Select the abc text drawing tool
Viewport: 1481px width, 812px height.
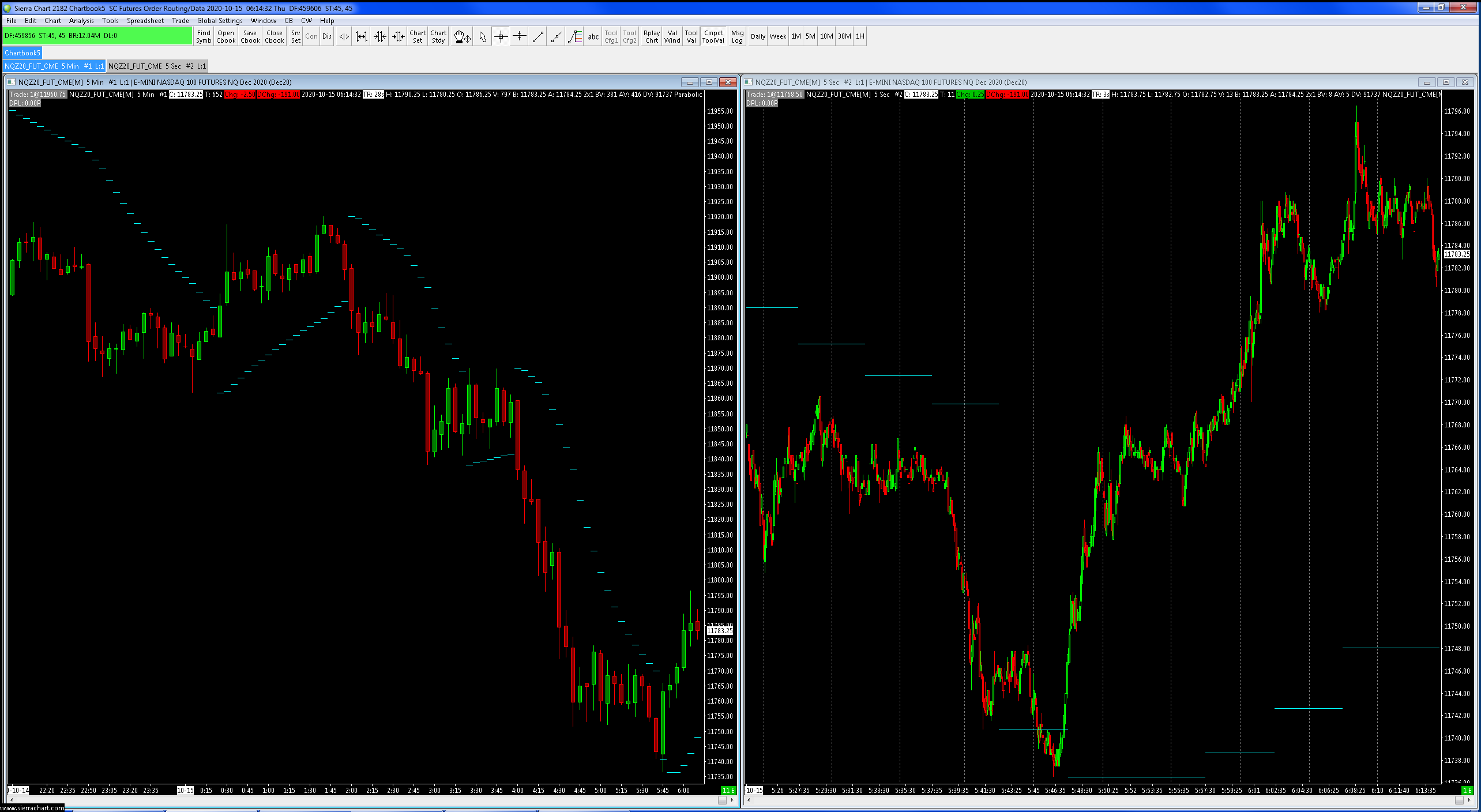pos(593,37)
